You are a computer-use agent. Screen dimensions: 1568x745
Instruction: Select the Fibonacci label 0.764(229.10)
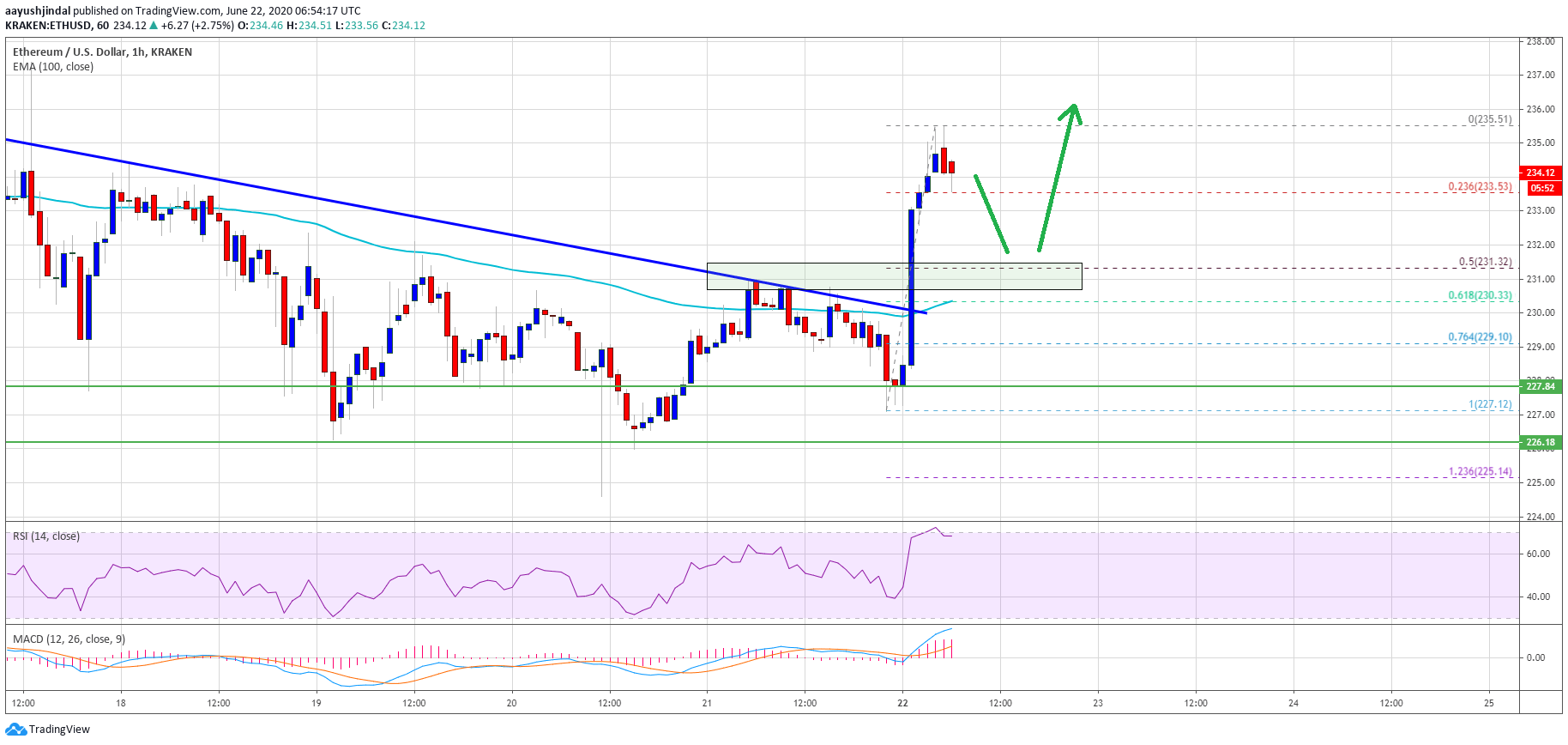coord(1481,336)
